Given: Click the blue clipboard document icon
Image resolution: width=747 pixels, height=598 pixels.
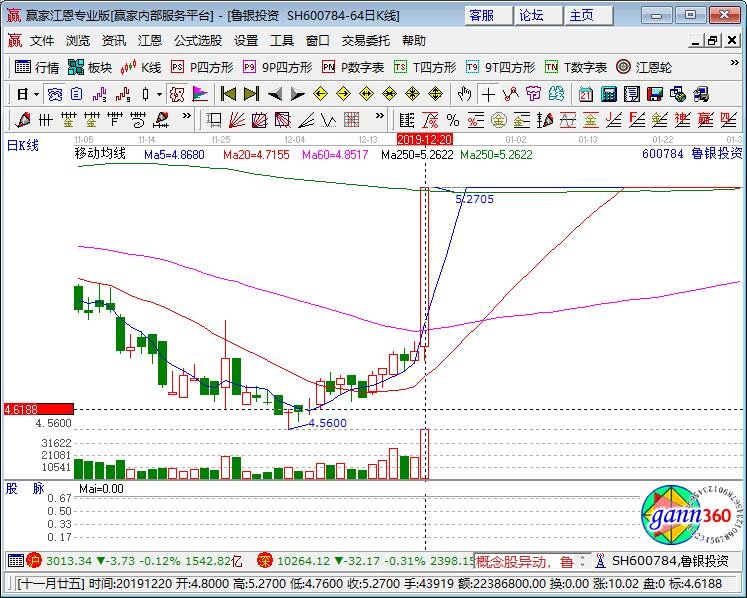Looking at the screenshot, I should pos(77,94).
